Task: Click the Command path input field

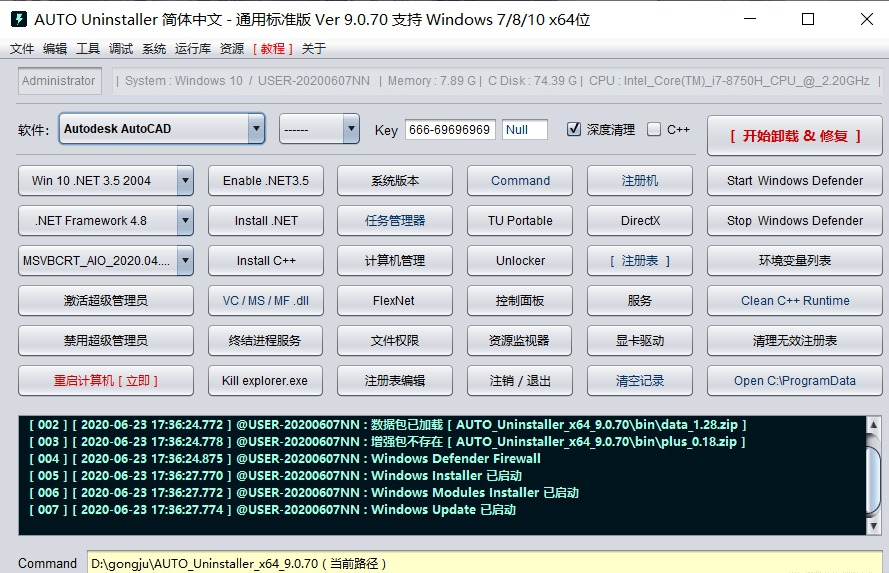Action: tap(484, 563)
